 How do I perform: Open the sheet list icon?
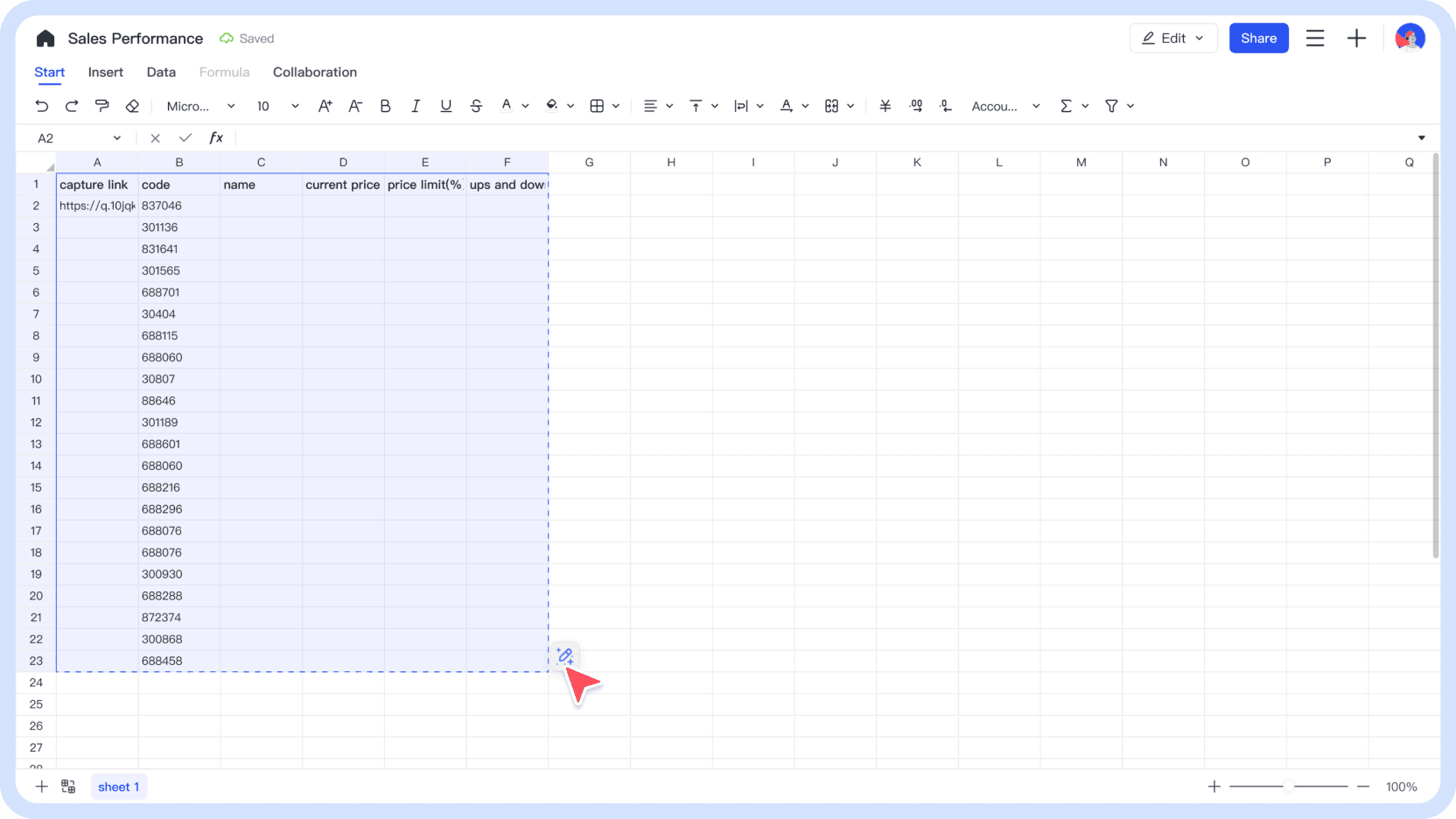click(x=68, y=787)
